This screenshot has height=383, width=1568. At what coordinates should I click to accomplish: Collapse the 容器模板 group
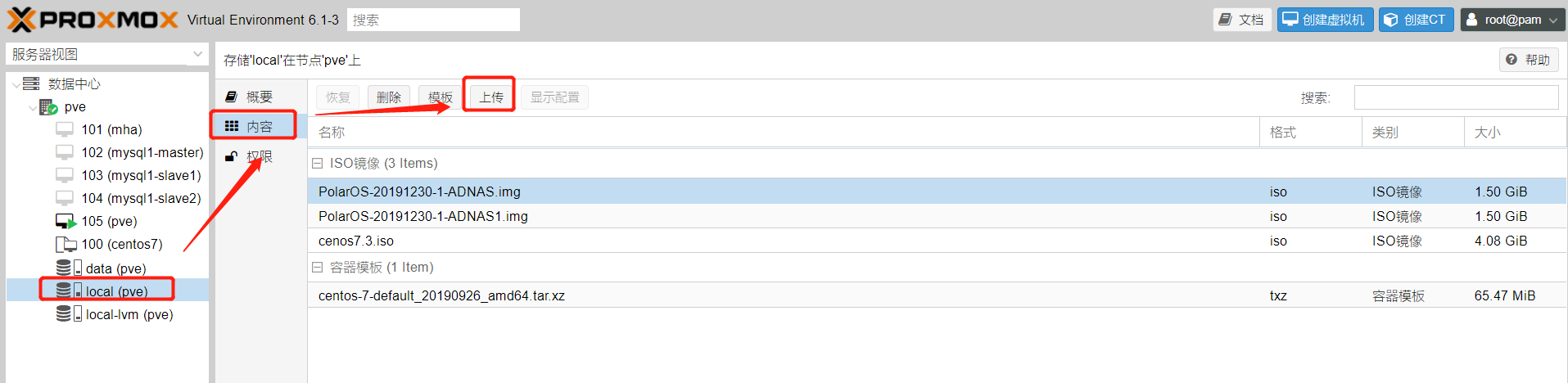coord(317,268)
